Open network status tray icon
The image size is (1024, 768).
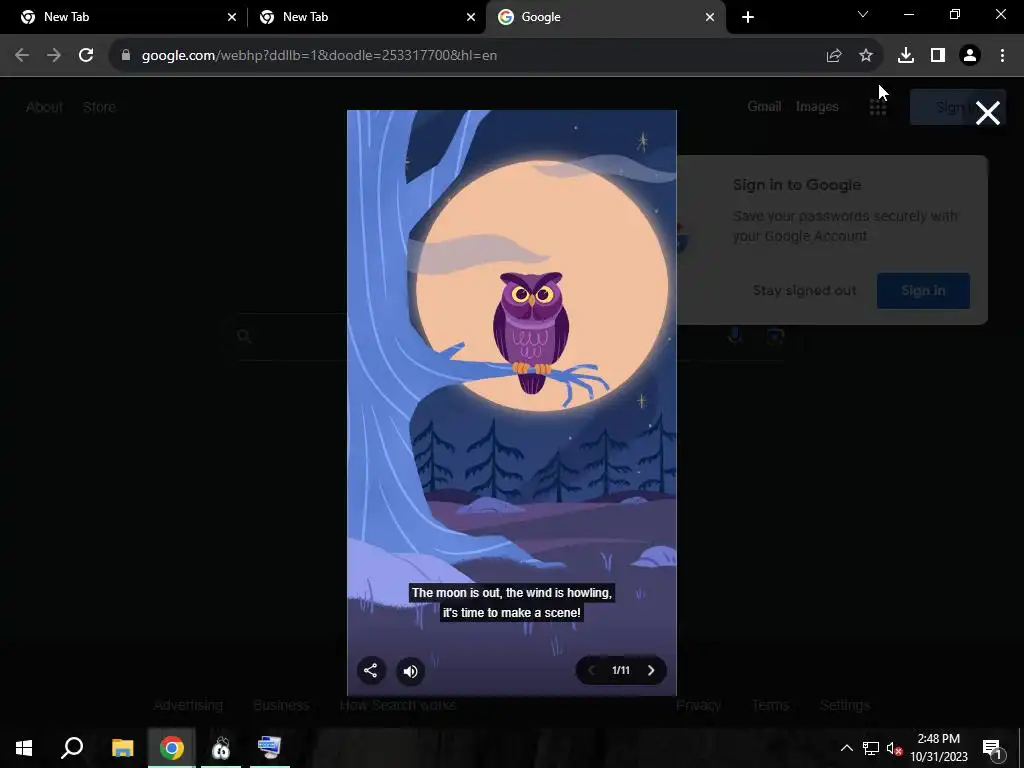pyautogui.click(x=871, y=748)
